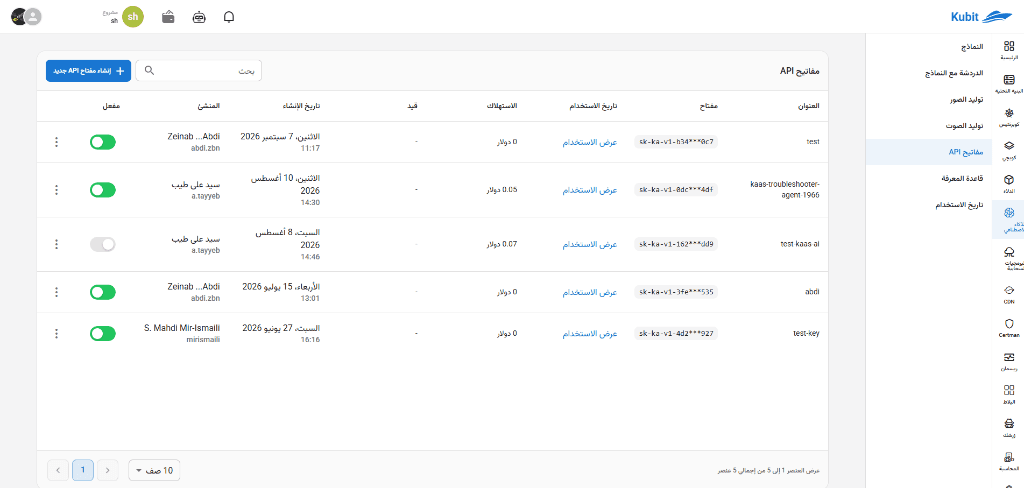1024x488 pixels.
Task: Click page number 1 button
Action: coord(83,470)
